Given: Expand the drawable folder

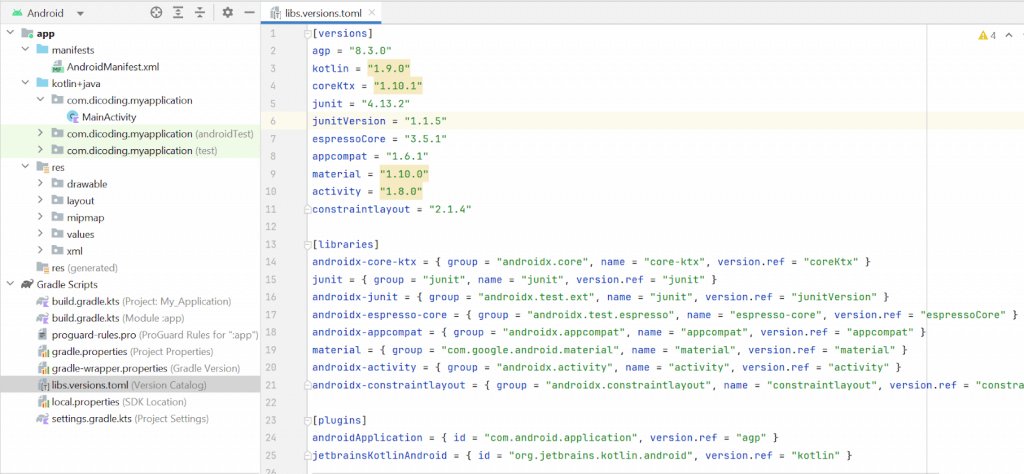Looking at the screenshot, I should coord(40,183).
